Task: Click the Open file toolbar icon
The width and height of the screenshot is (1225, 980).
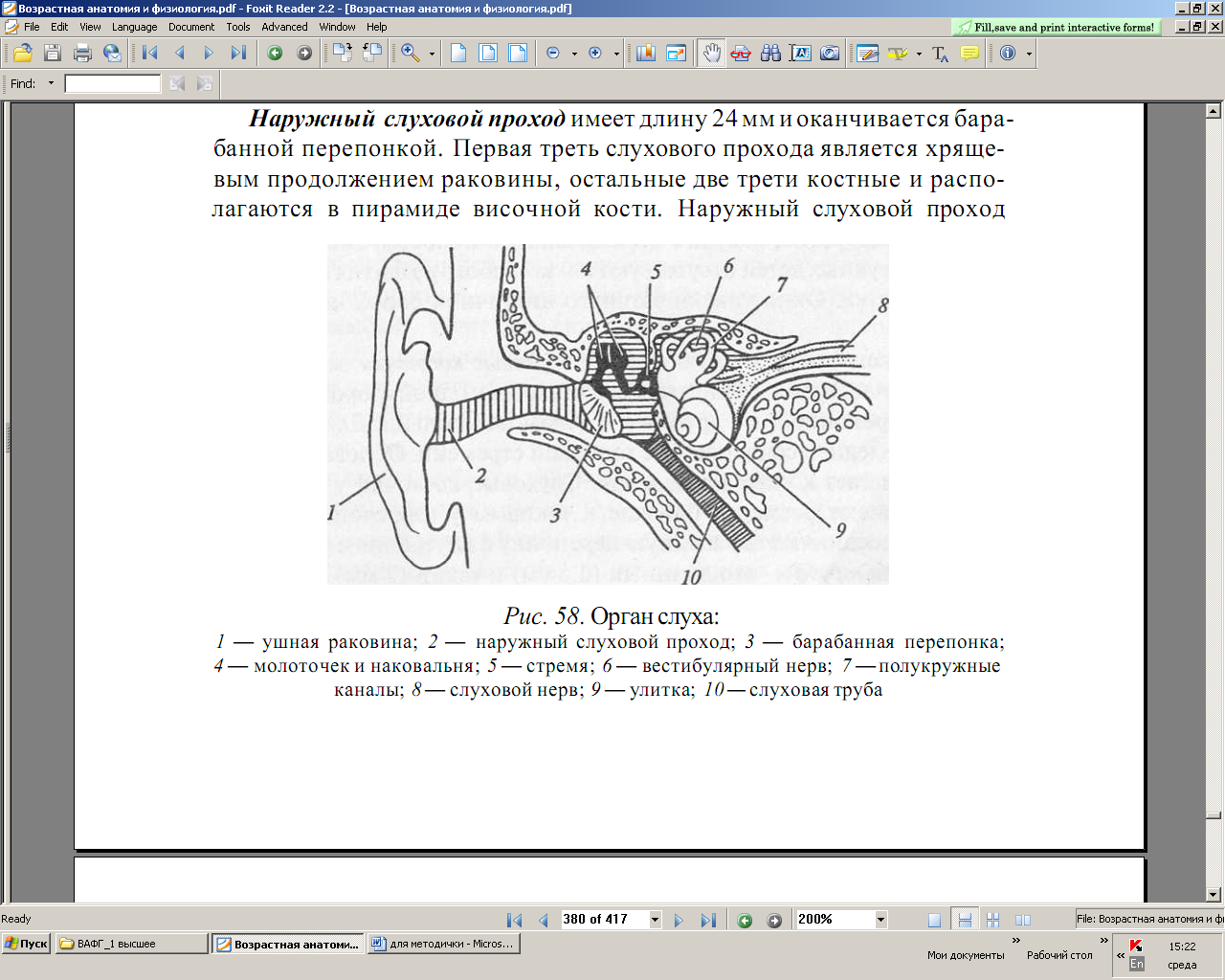Action: point(23,54)
